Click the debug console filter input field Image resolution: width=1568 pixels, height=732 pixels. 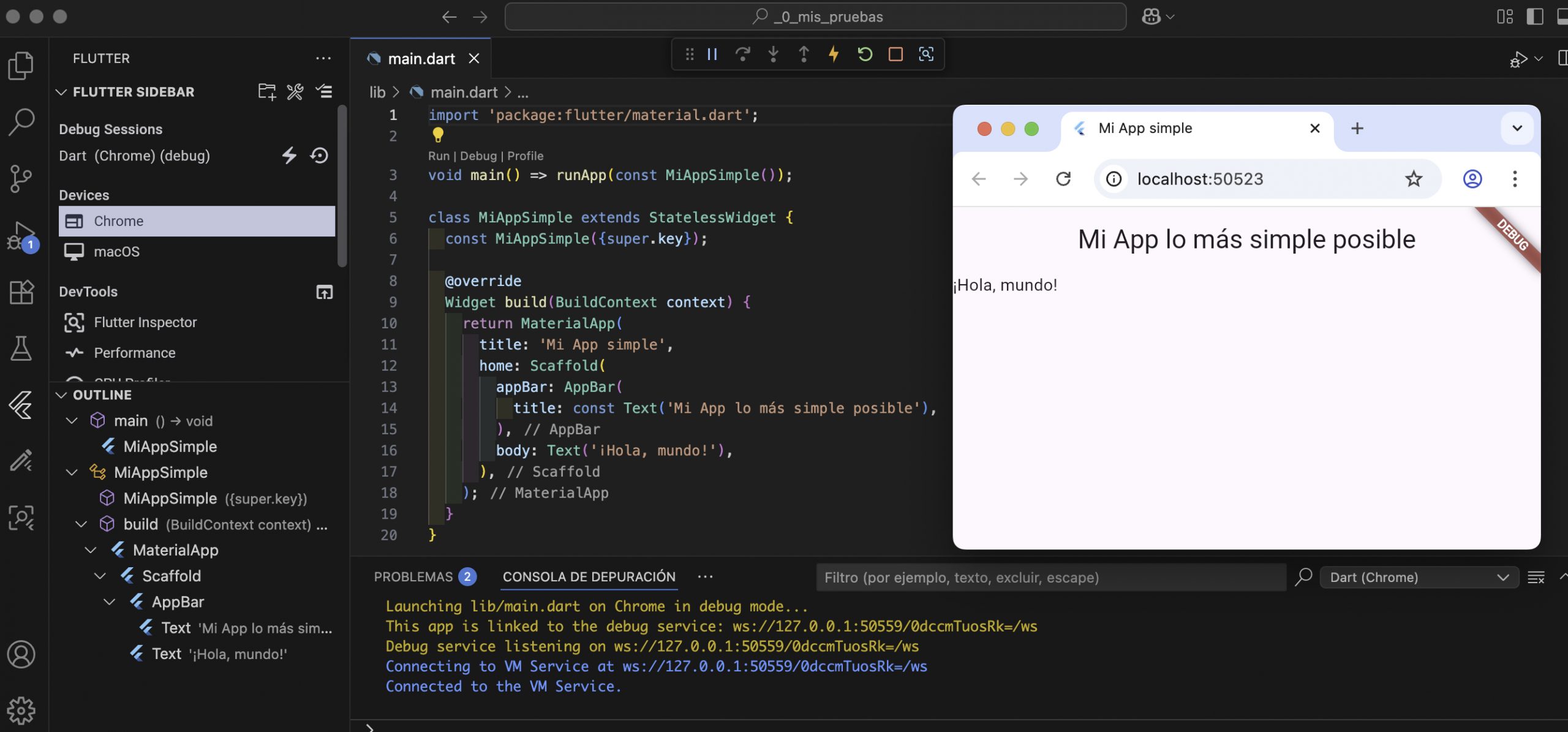(1050, 577)
